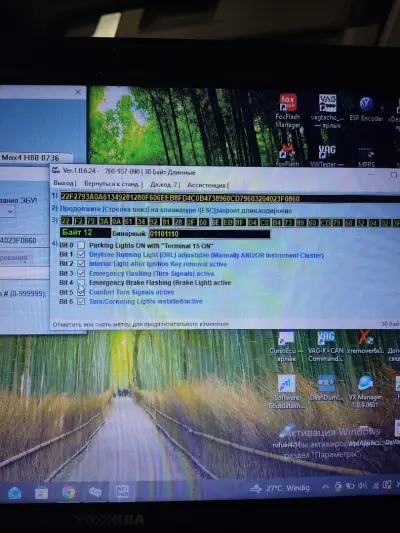This screenshot has width=400, height=533.
Task: Toggle Bit 5 Comfort Turn Signals checkbox
Action: (81, 292)
